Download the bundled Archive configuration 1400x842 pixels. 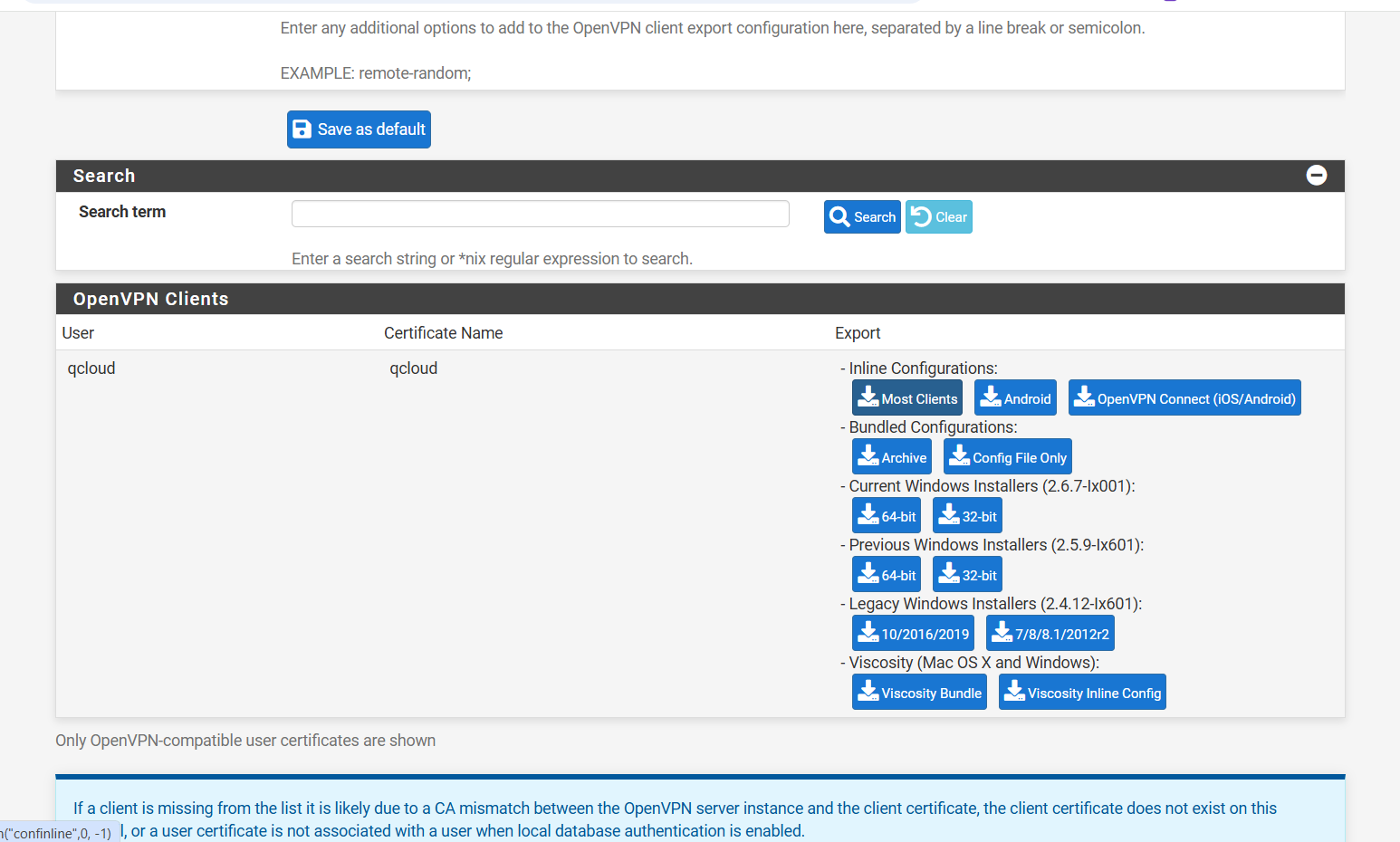(891, 457)
